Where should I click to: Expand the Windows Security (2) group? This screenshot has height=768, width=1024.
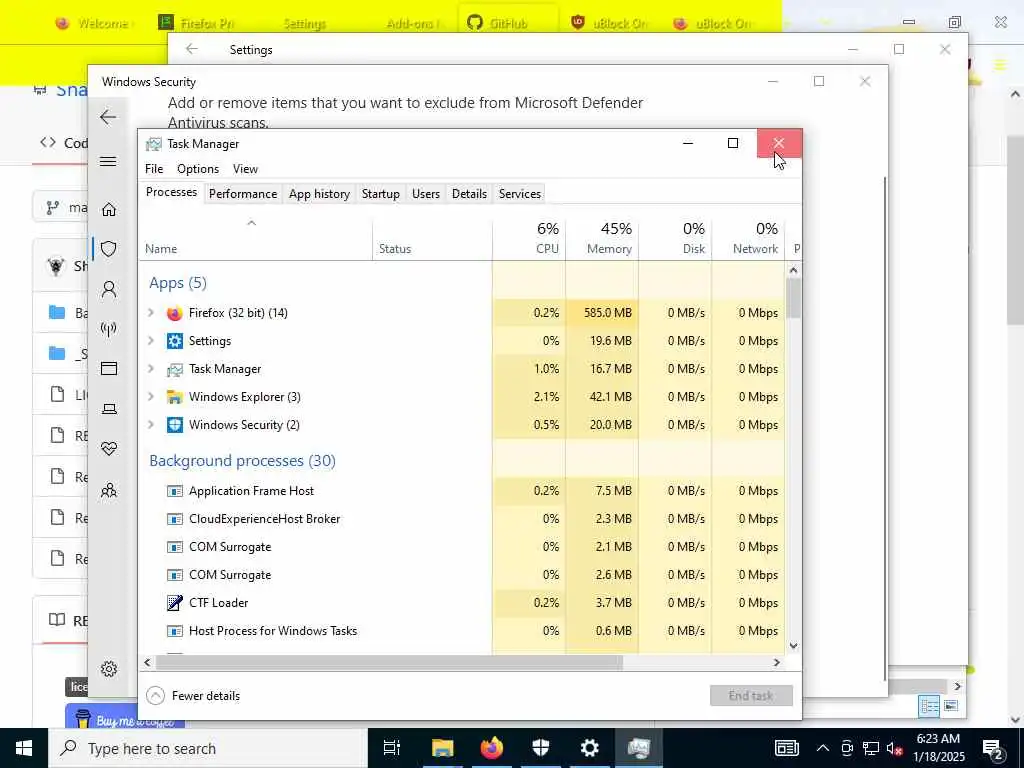[x=151, y=425]
